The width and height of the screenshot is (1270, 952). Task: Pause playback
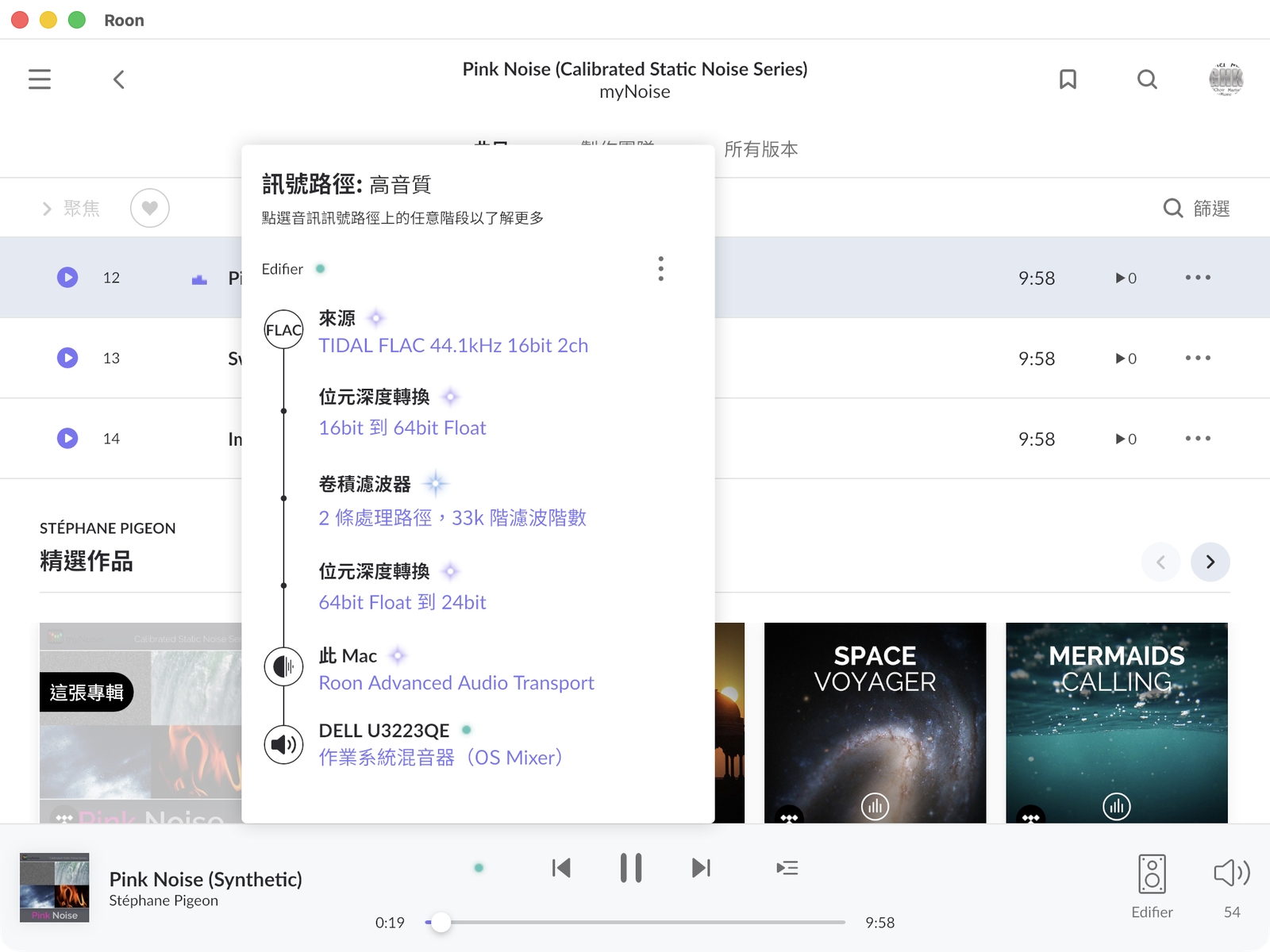click(631, 868)
